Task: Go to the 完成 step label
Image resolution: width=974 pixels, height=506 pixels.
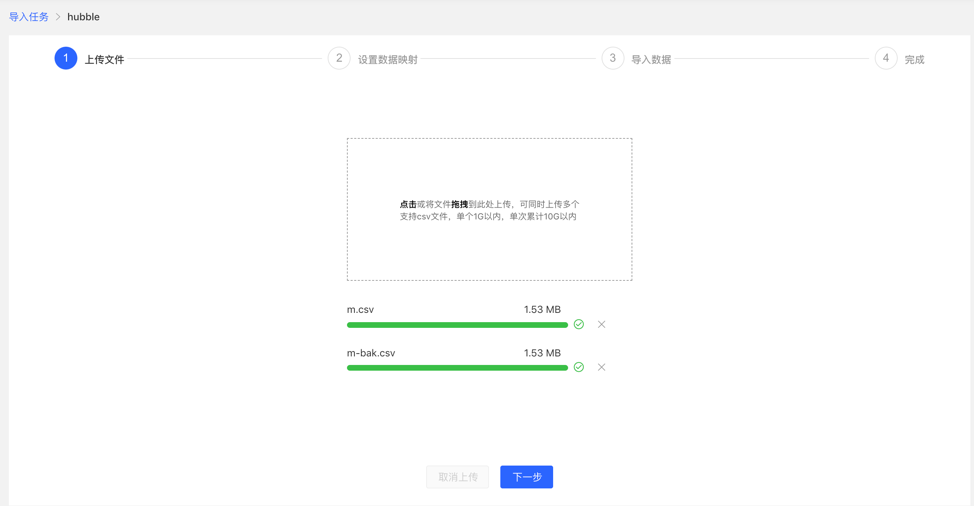Action: [x=914, y=60]
